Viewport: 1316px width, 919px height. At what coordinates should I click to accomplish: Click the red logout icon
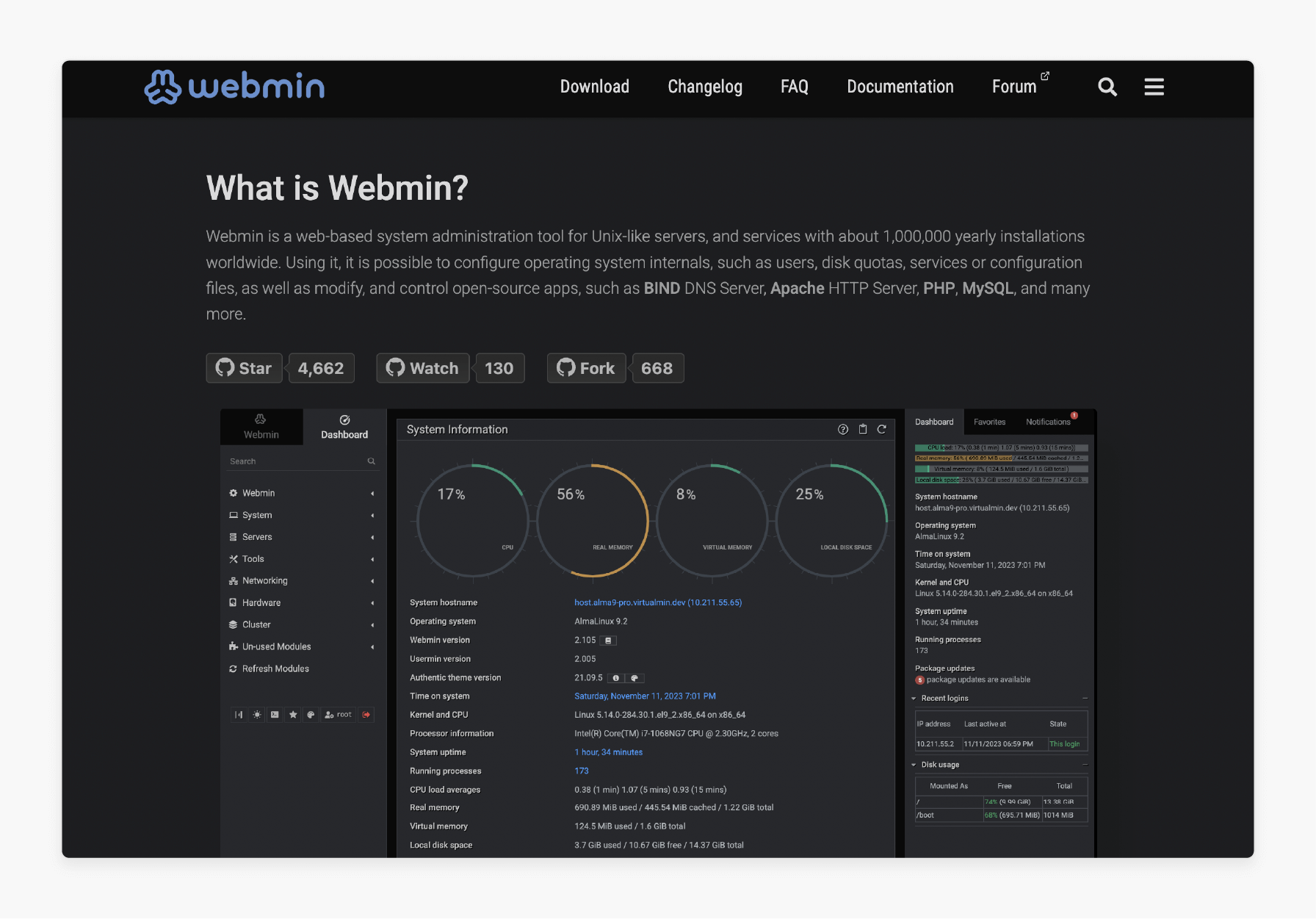366,715
